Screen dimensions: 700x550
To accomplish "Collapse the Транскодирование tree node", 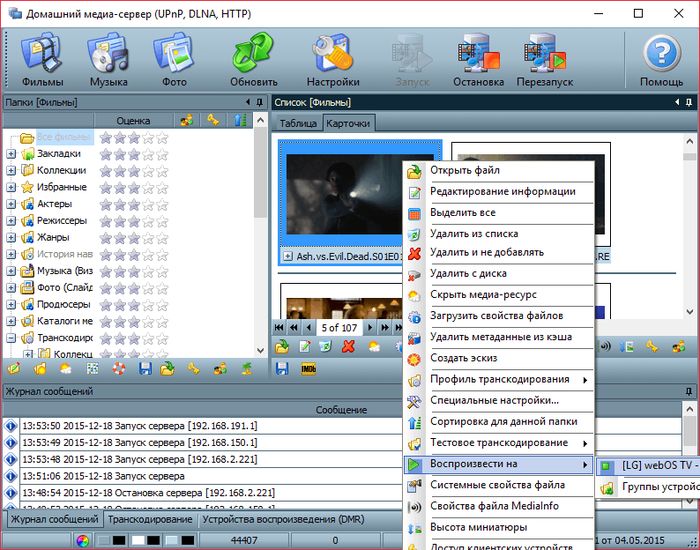I will point(11,338).
